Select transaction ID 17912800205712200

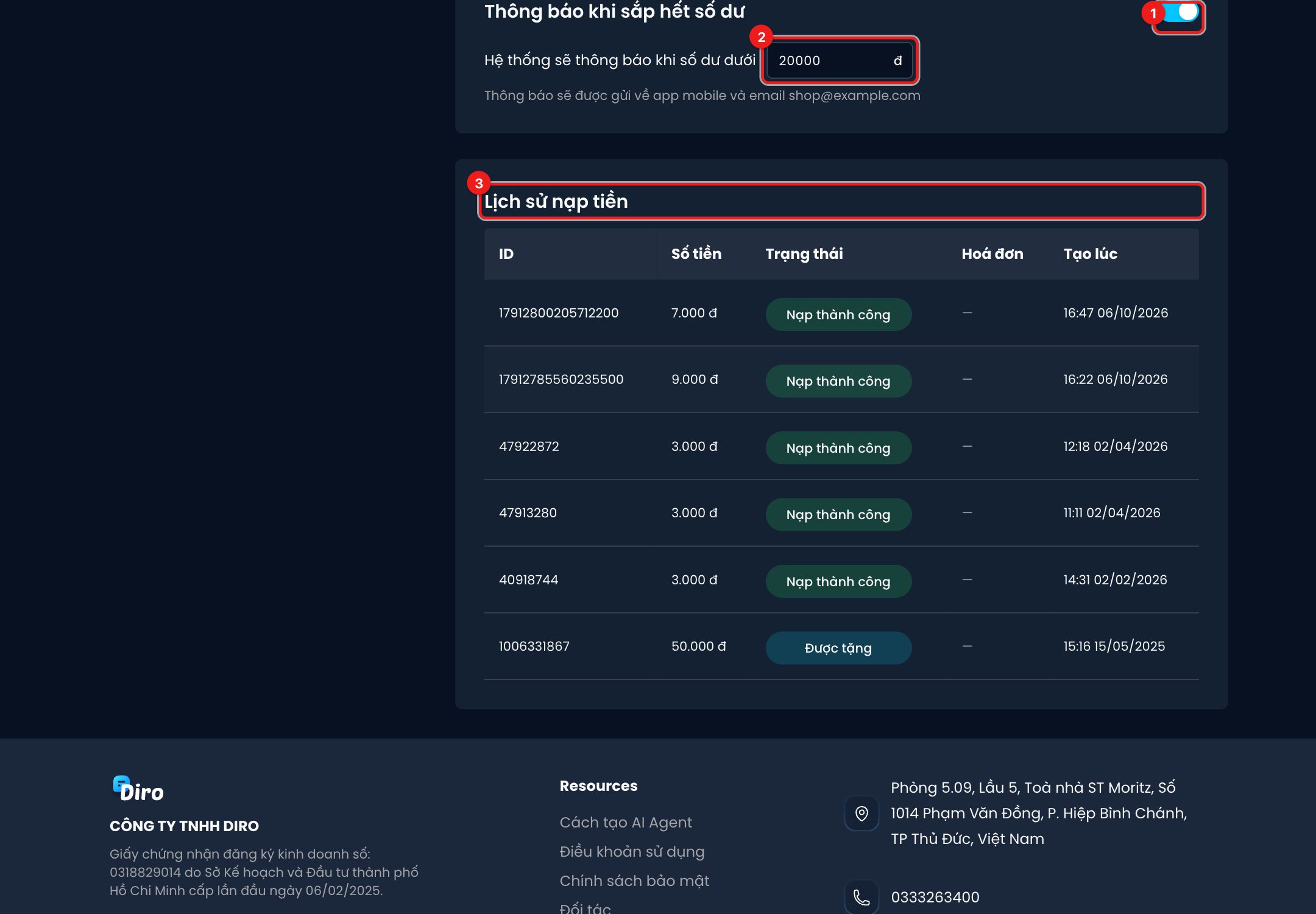(559, 313)
